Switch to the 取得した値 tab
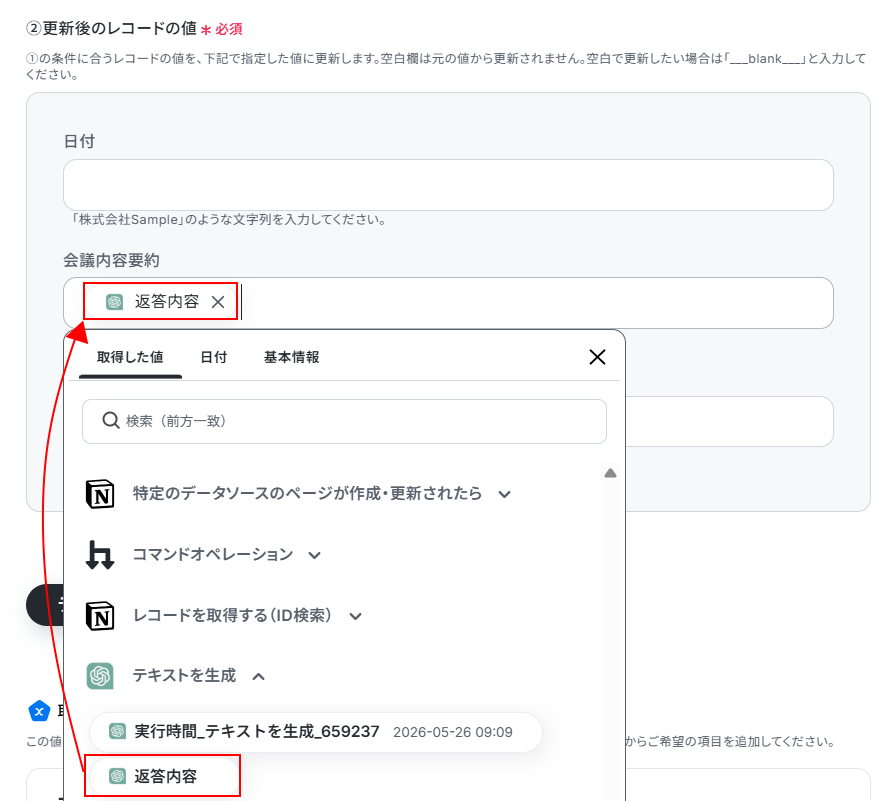 coord(130,357)
